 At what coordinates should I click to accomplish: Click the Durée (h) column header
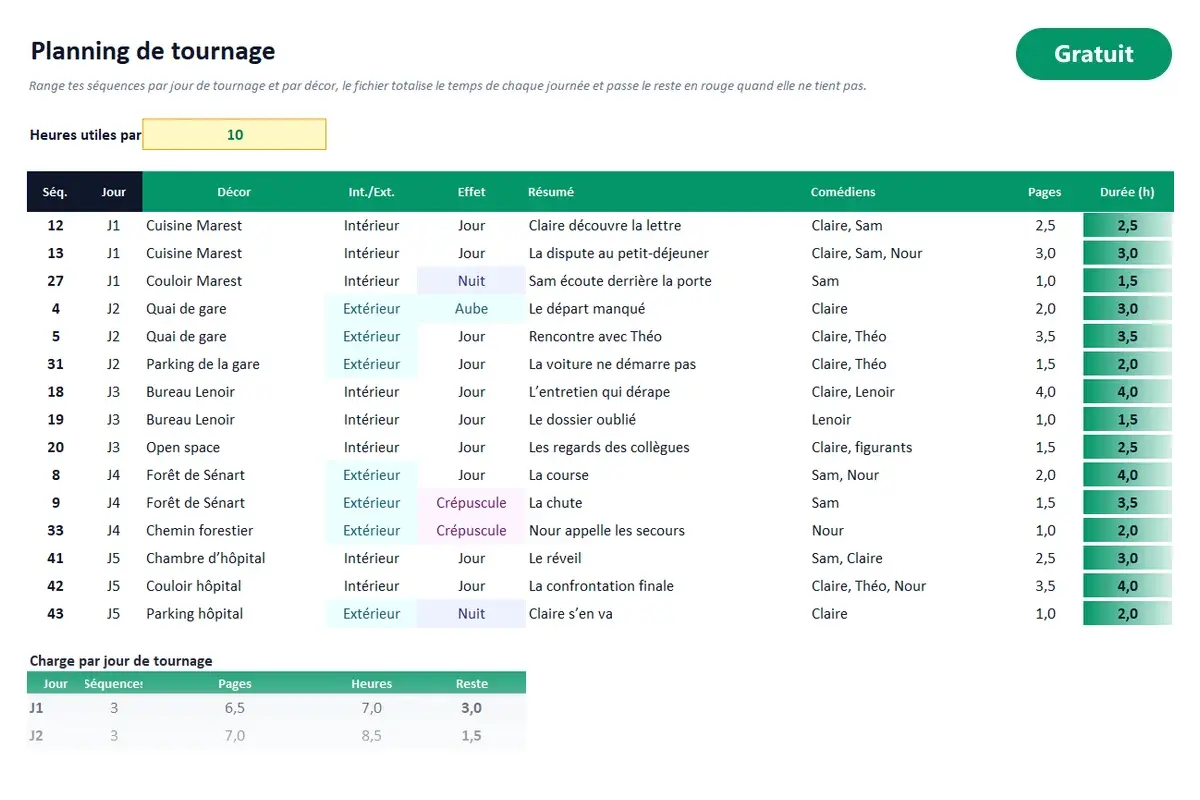coord(1127,192)
